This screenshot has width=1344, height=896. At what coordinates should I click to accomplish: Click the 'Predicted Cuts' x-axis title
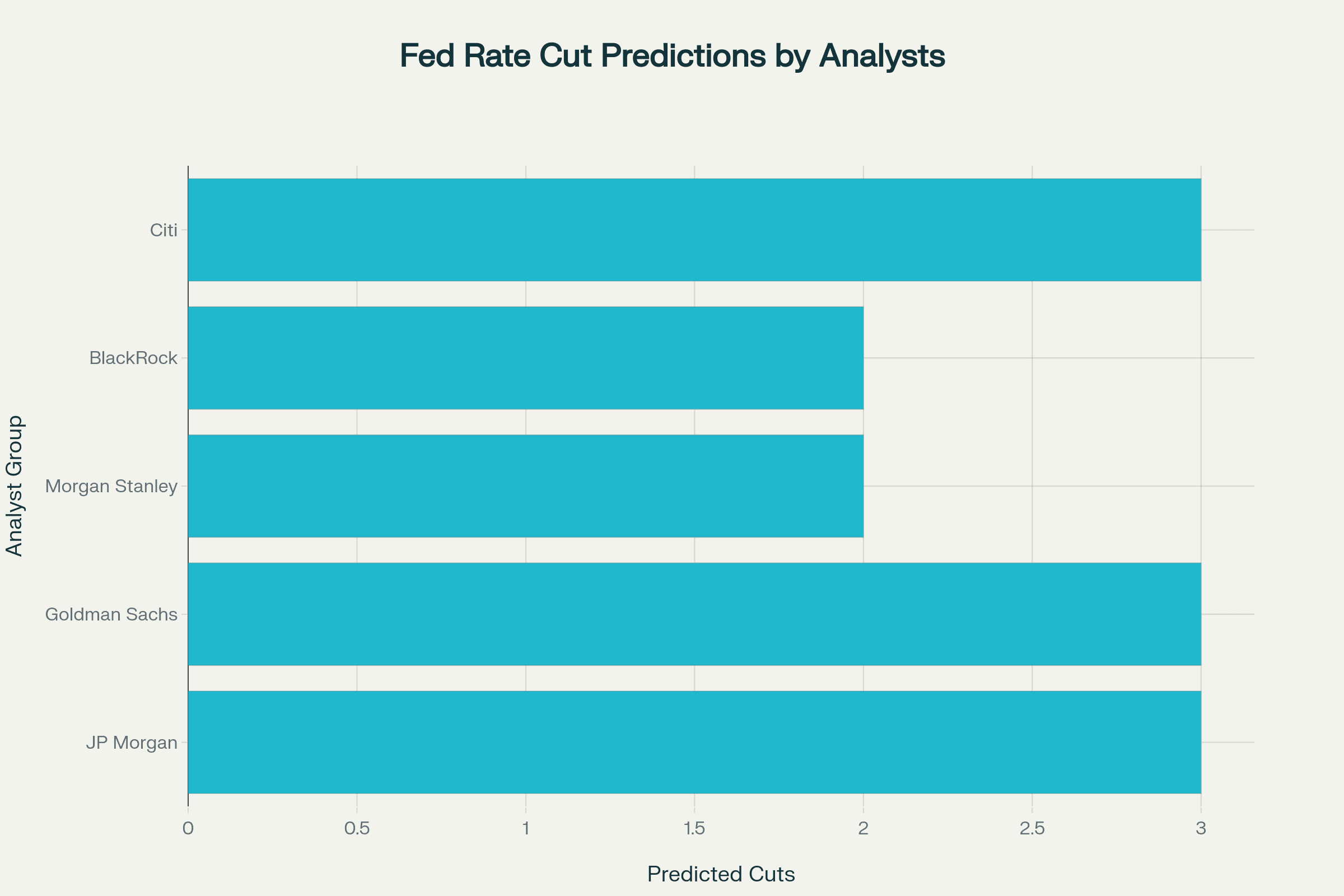pos(721,874)
